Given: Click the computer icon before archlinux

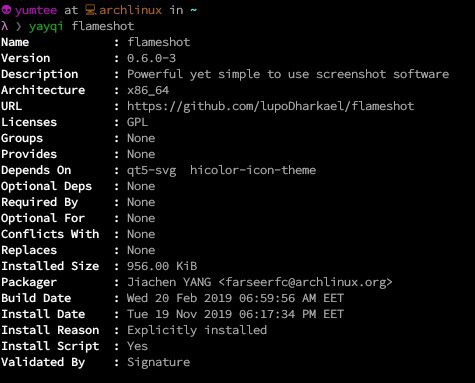Looking at the screenshot, I should 90,10.
